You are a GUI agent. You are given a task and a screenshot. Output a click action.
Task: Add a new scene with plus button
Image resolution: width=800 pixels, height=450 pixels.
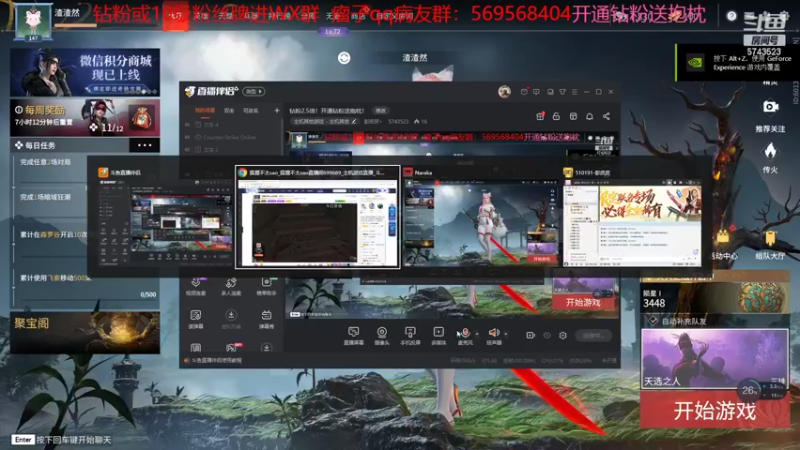coord(277,110)
